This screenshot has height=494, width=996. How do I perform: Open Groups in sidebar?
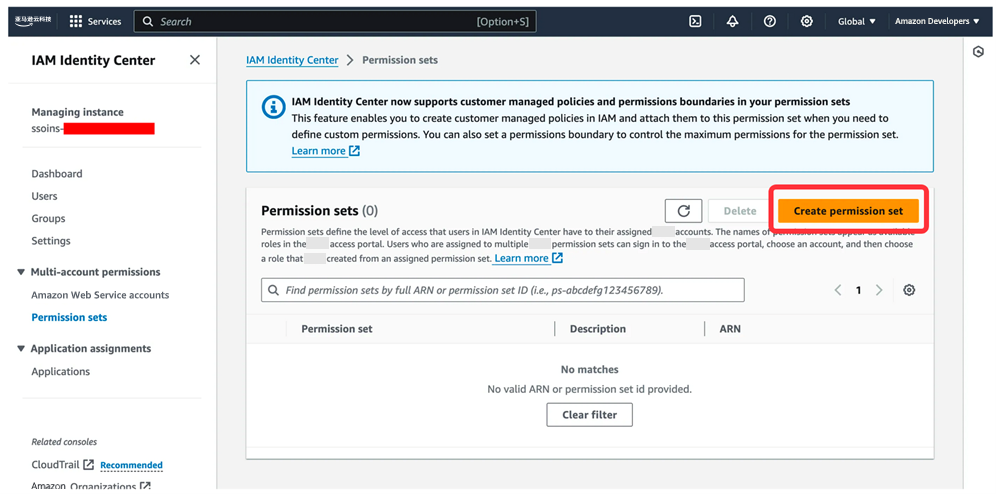pyautogui.click(x=48, y=218)
